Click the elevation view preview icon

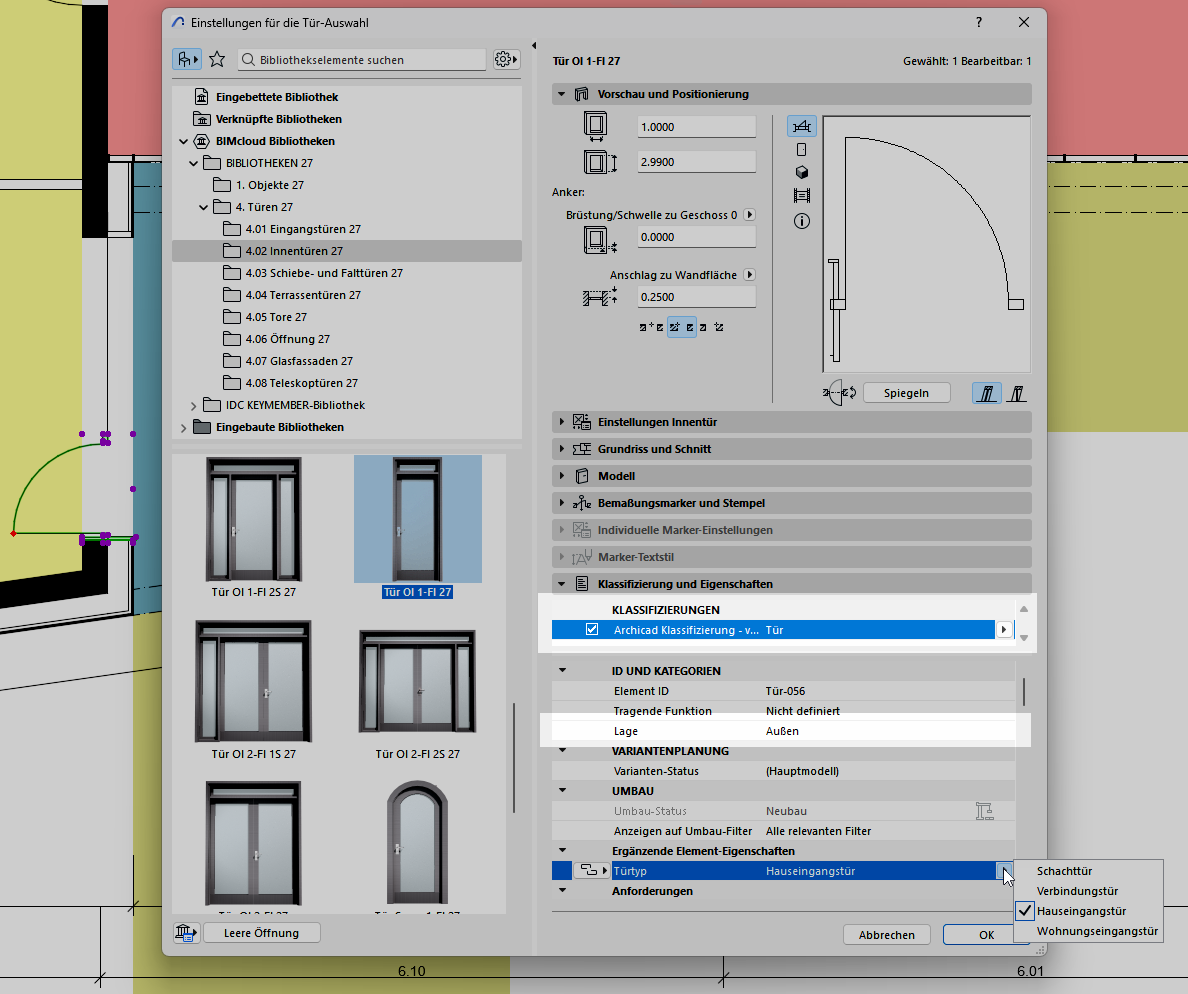click(x=801, y=149)
